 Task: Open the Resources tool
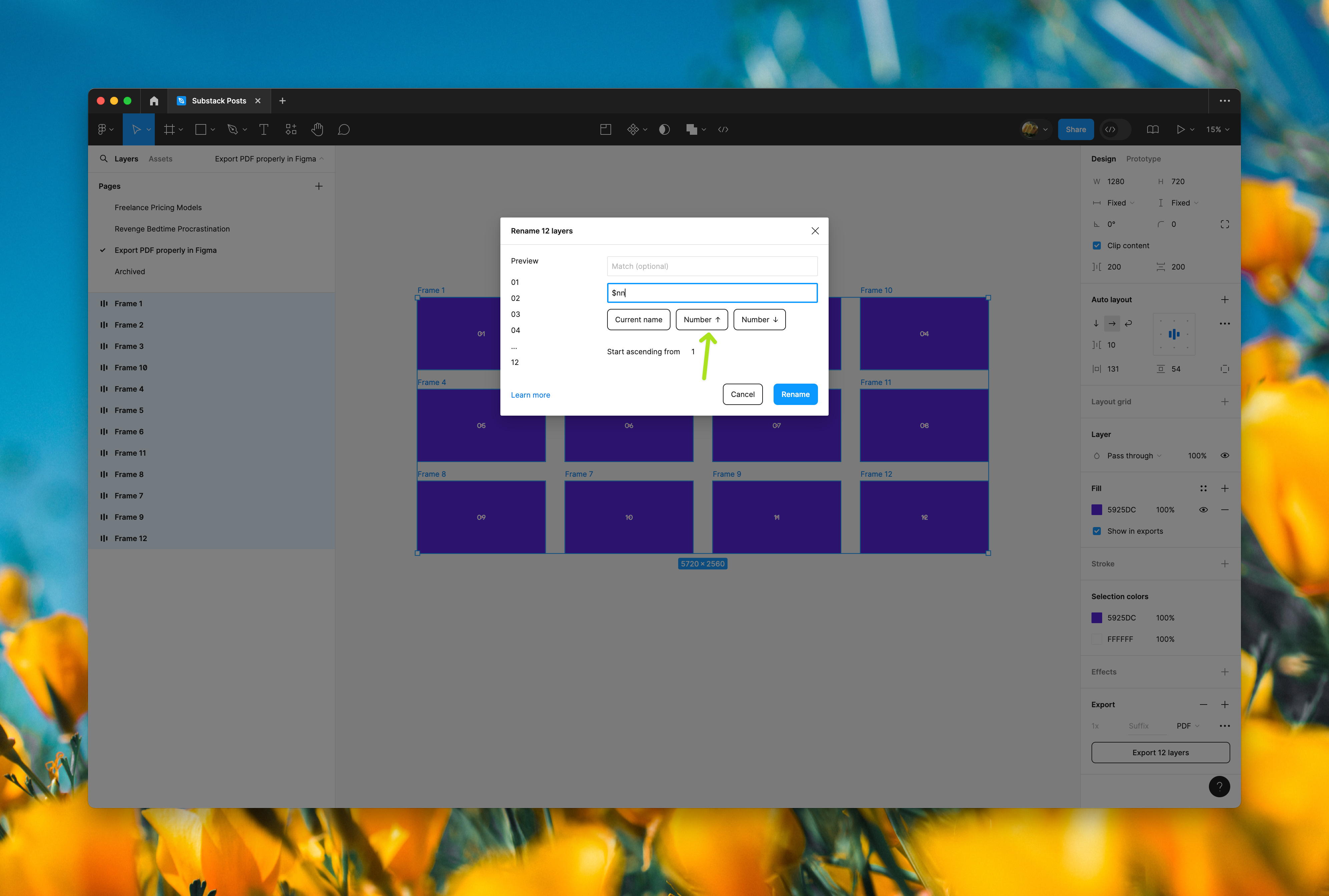click(x=291, y=130)
